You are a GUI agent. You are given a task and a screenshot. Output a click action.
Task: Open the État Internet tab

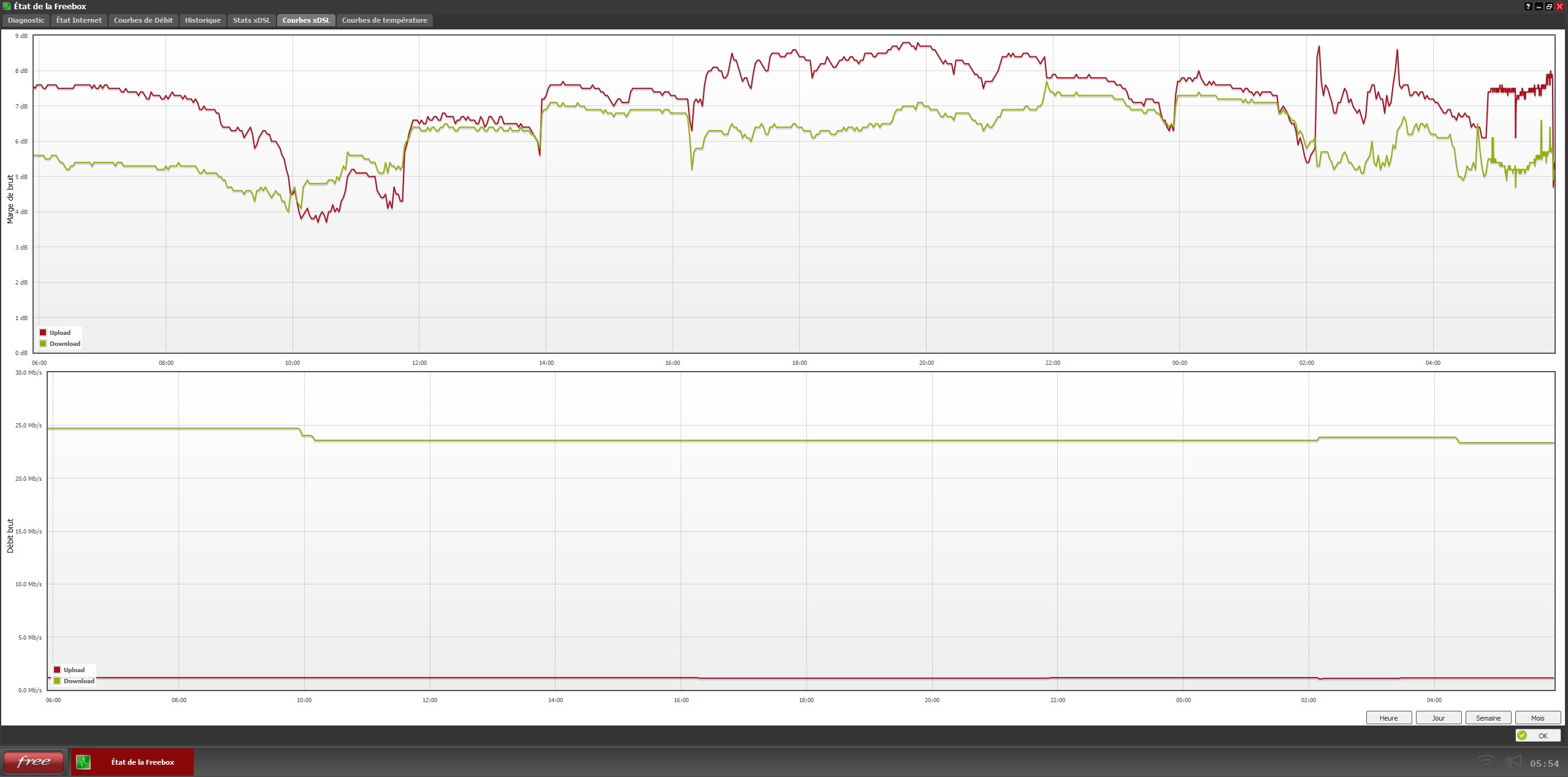[79, 20]
